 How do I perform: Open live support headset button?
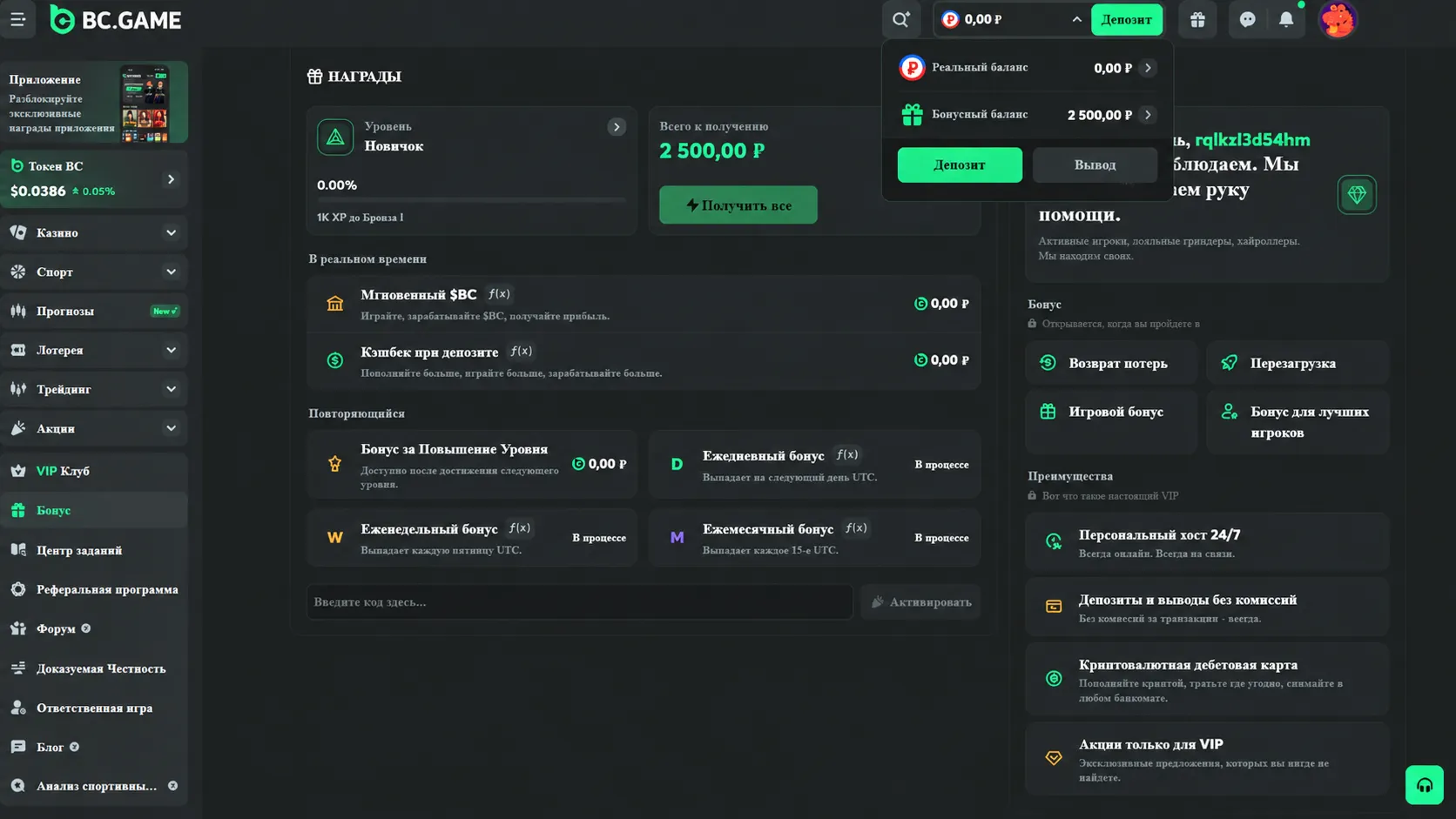click(x=1424, y=785)
